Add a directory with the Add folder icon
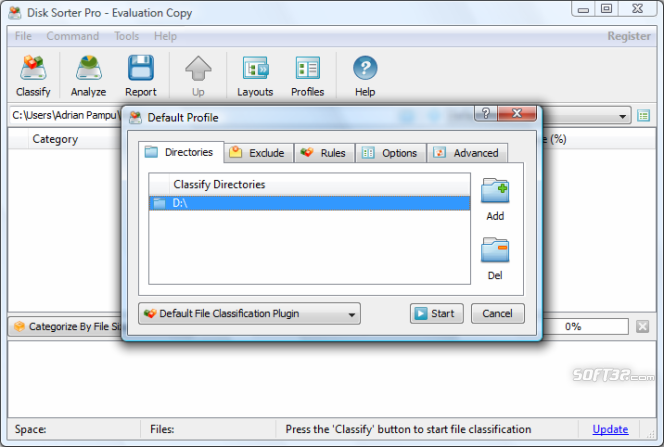 click(x=495, y=191)
